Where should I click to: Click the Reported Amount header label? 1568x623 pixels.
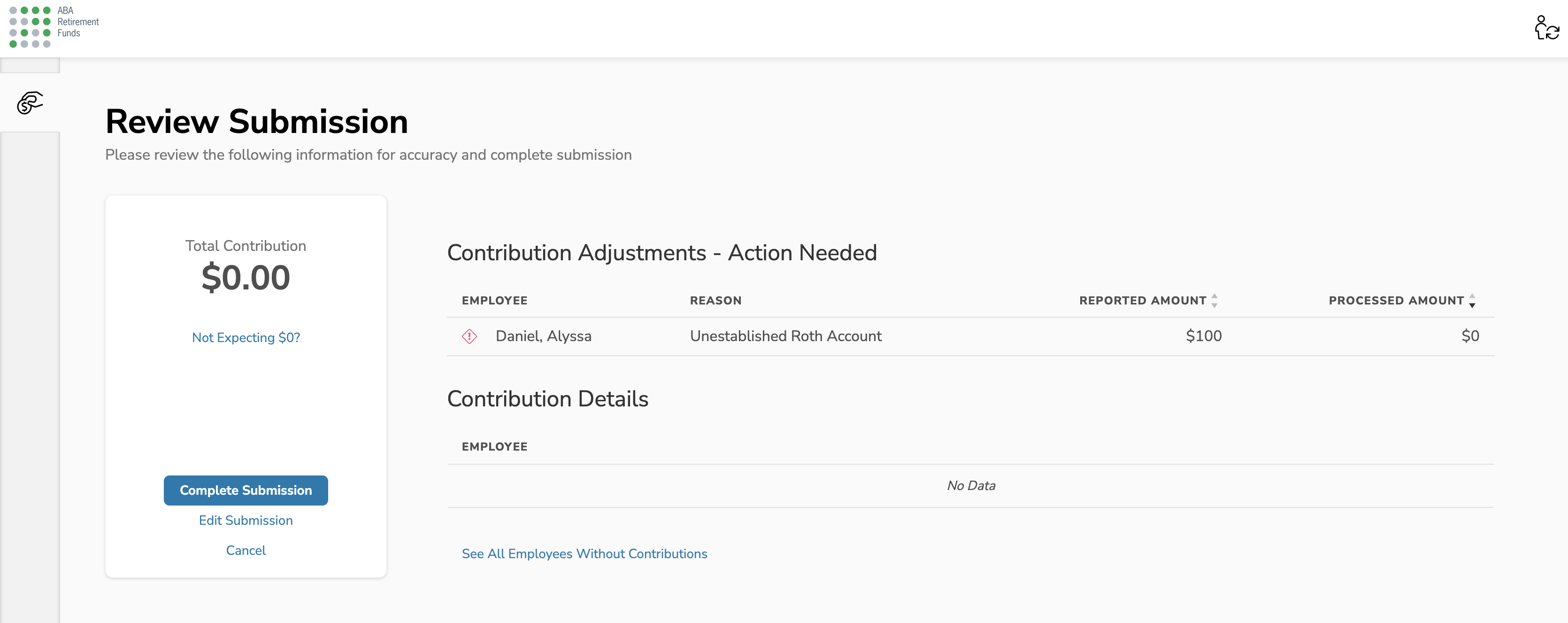[x=1143, y=300]
